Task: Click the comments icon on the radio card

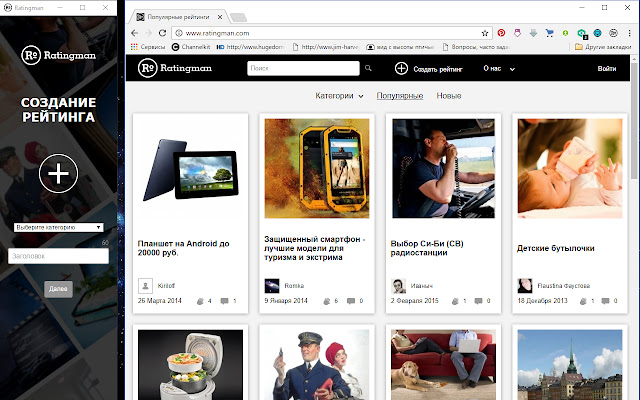Action: click(478, 301)
